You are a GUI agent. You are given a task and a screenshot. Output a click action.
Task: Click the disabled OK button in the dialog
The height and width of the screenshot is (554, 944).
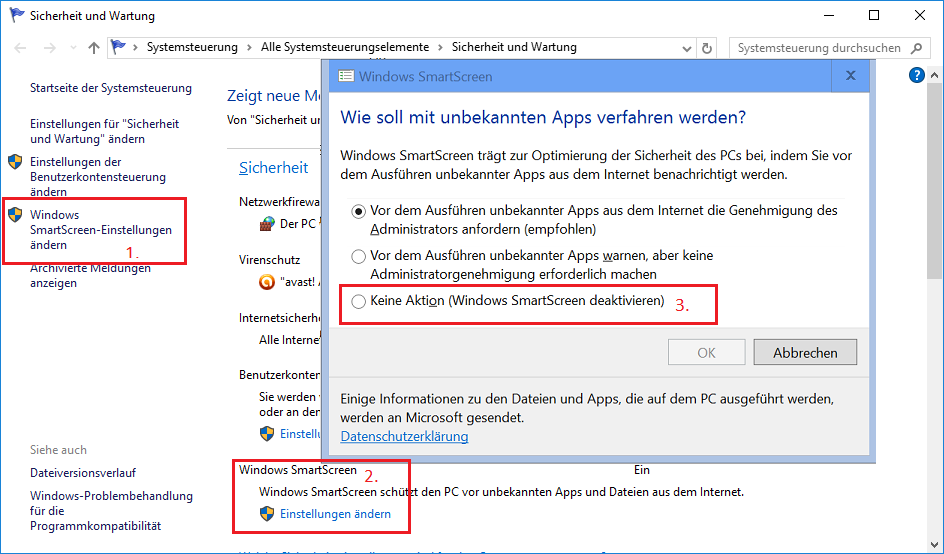(706, 352)
